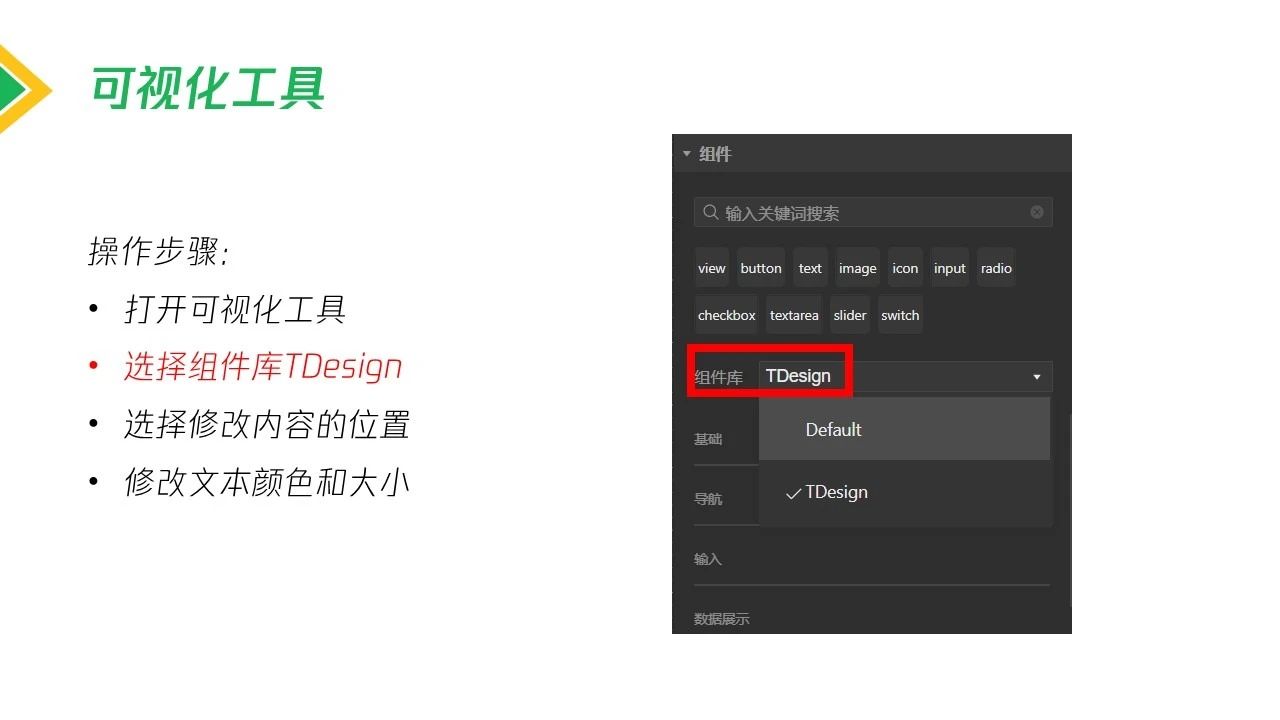
Task: Open the 组件库 TDesign combo box
Action: click(x=906, y=376)
